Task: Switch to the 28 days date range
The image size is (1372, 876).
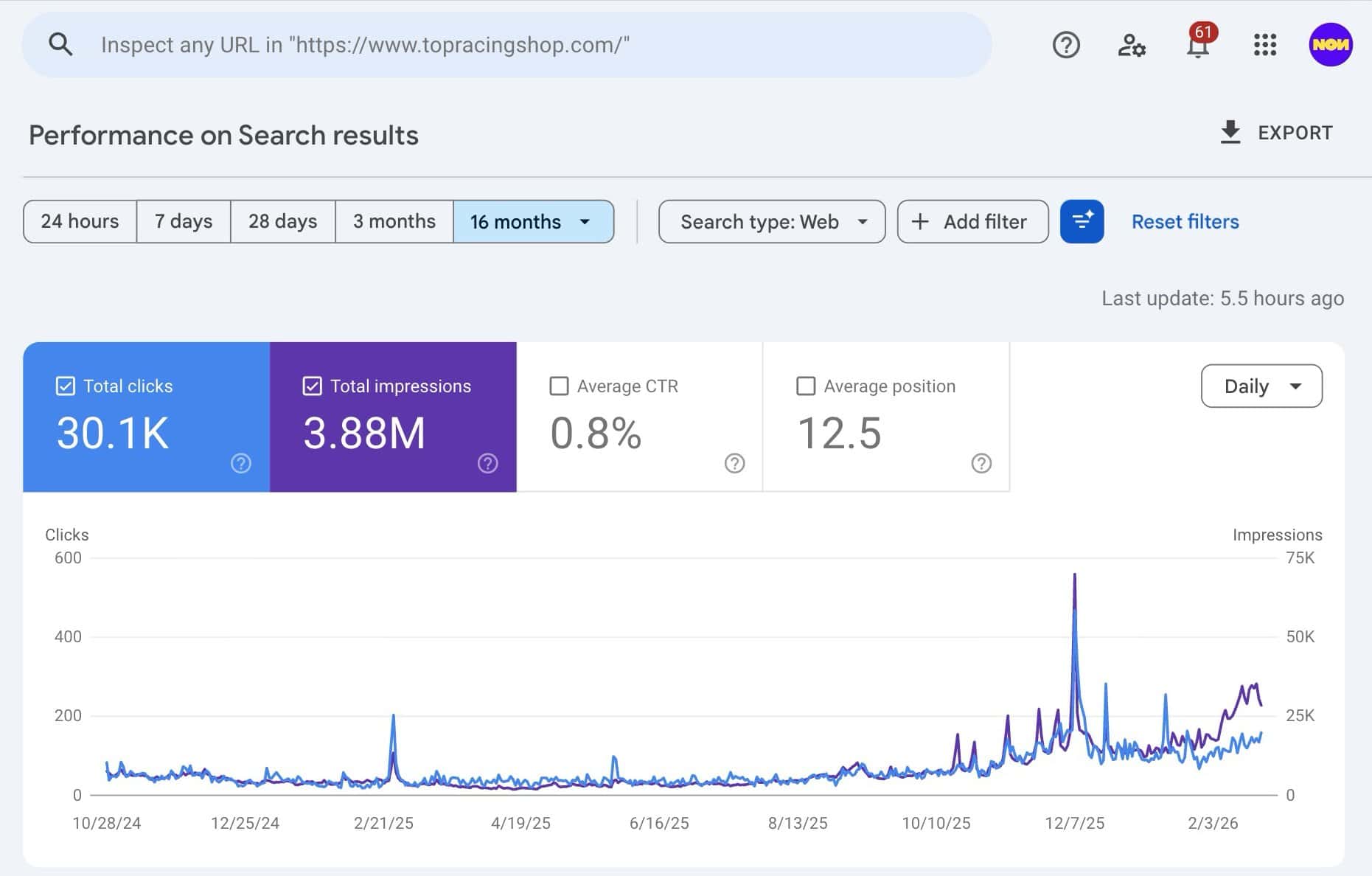Action: (x=282, y=221)
